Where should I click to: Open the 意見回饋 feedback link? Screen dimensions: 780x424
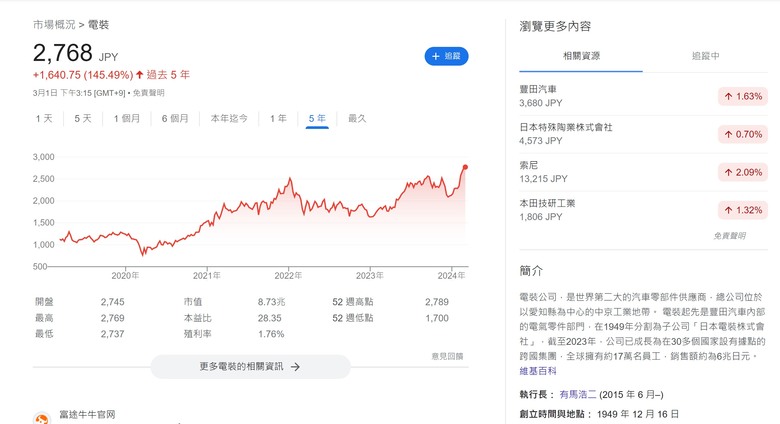[447, 356]
